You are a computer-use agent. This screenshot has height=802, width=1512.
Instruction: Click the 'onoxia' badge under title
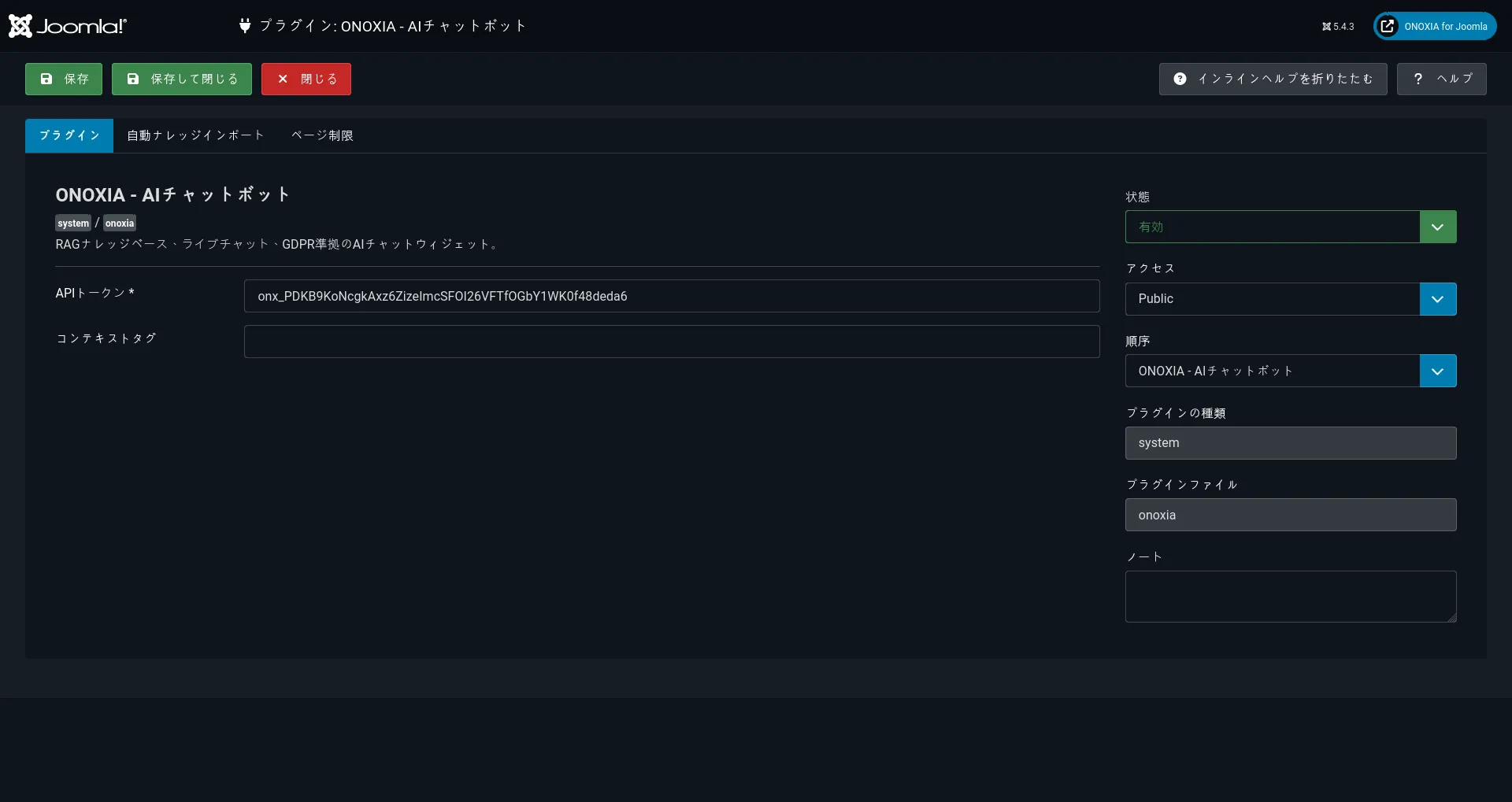point(120,224)
